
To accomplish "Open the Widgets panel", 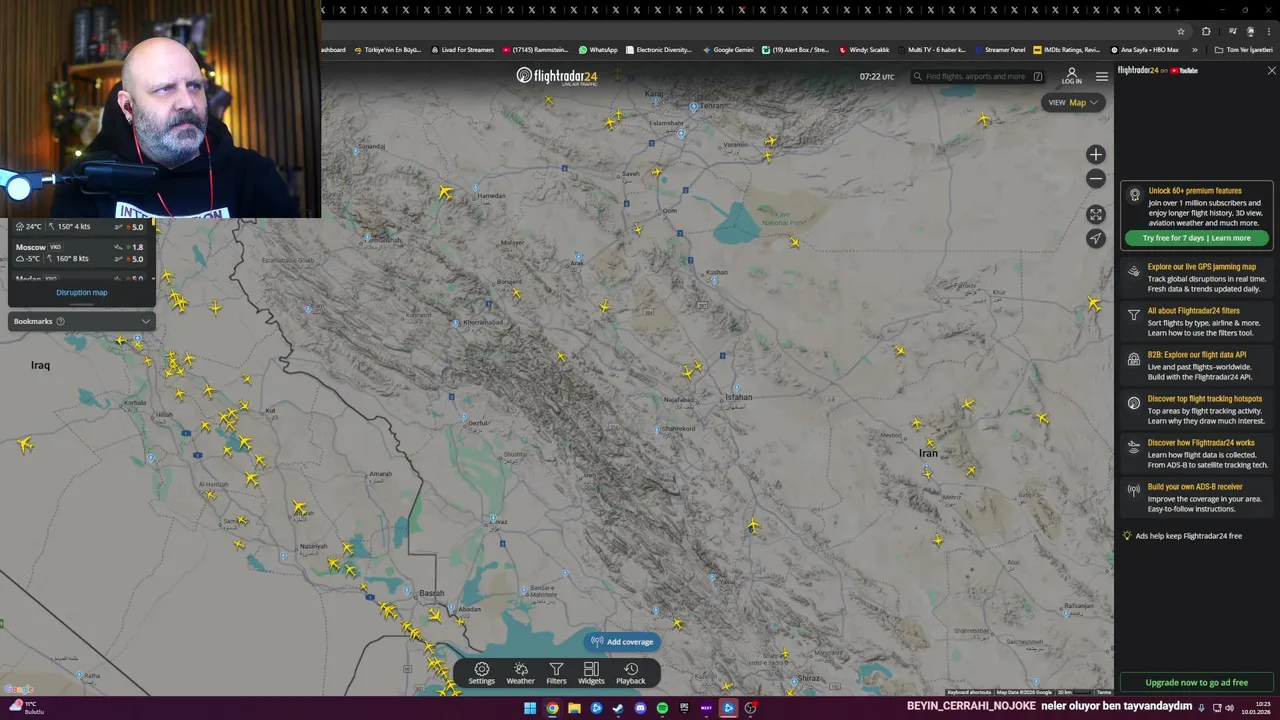I will tap(591, 673).
